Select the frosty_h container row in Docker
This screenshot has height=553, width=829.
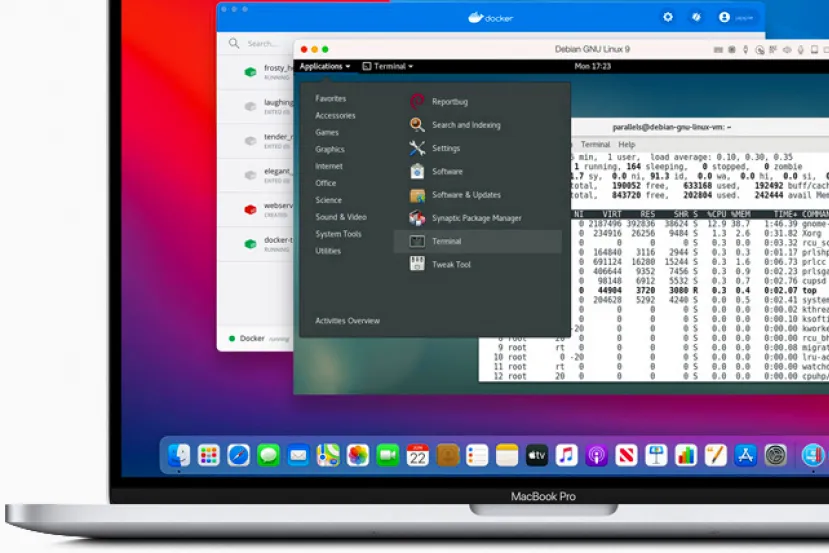(255, 71)
